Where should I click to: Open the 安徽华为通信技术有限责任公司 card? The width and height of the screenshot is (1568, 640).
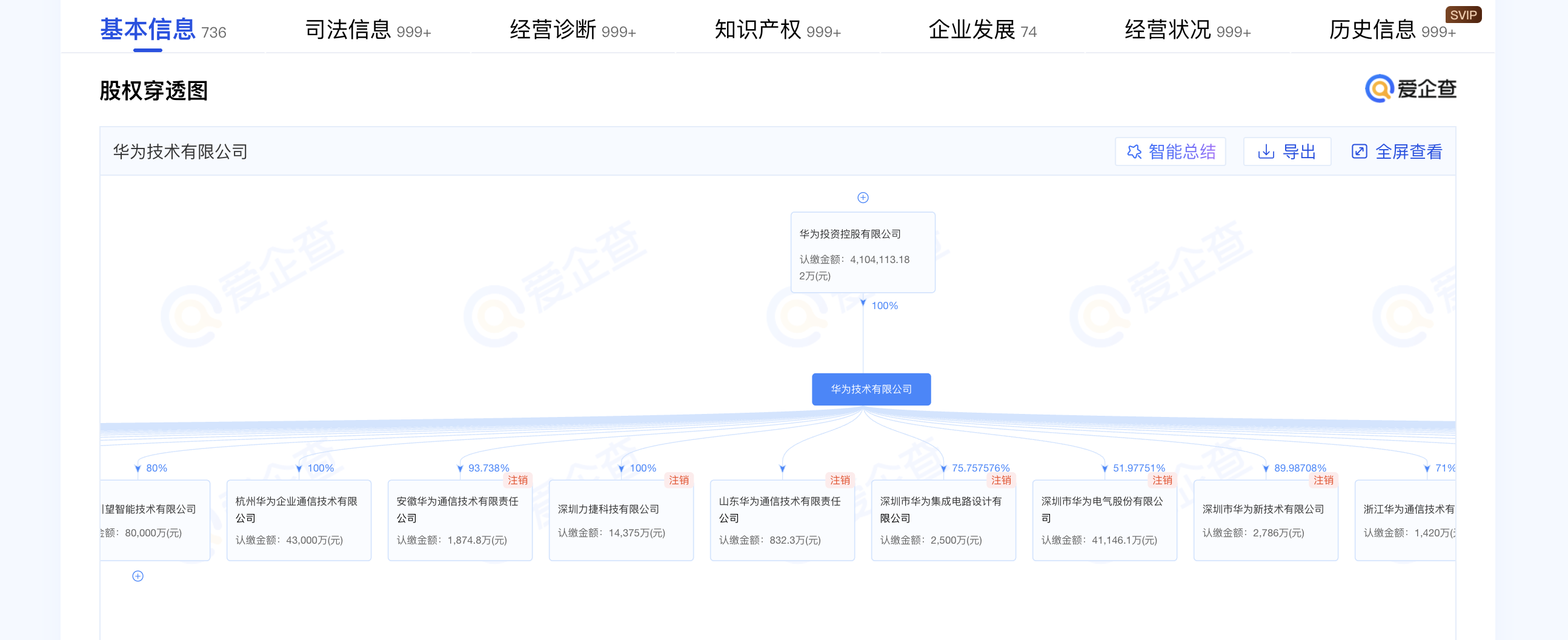click(460, 520)
